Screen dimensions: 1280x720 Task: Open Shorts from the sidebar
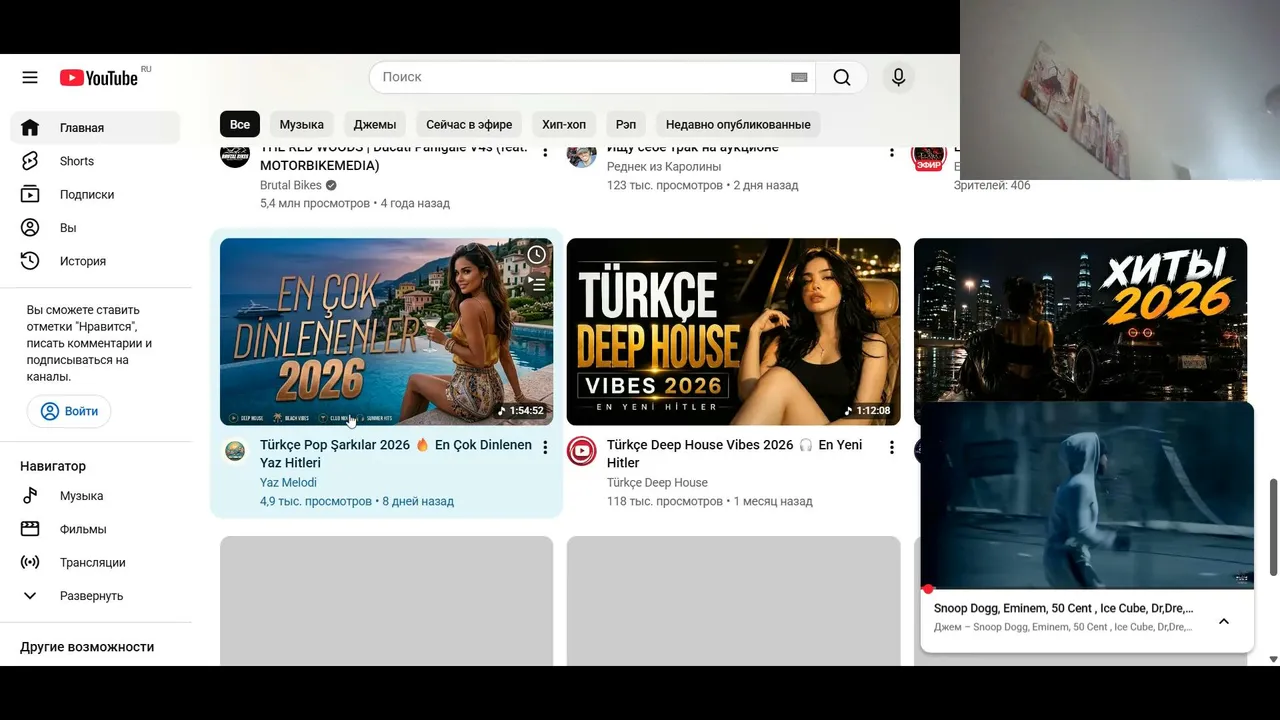[x=95, y=161]
